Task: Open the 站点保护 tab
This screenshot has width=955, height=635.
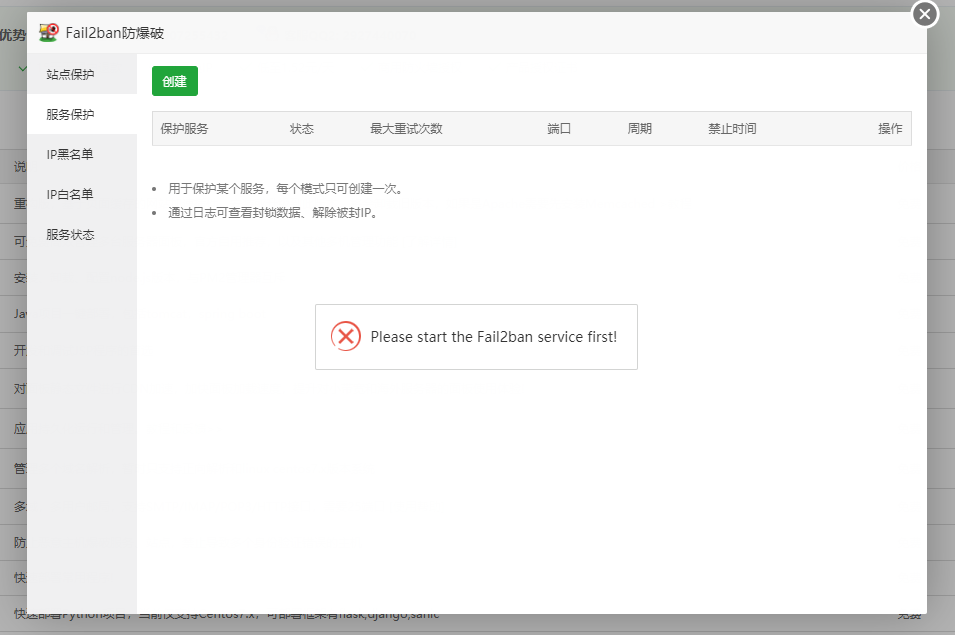Action: click(70, 75)
